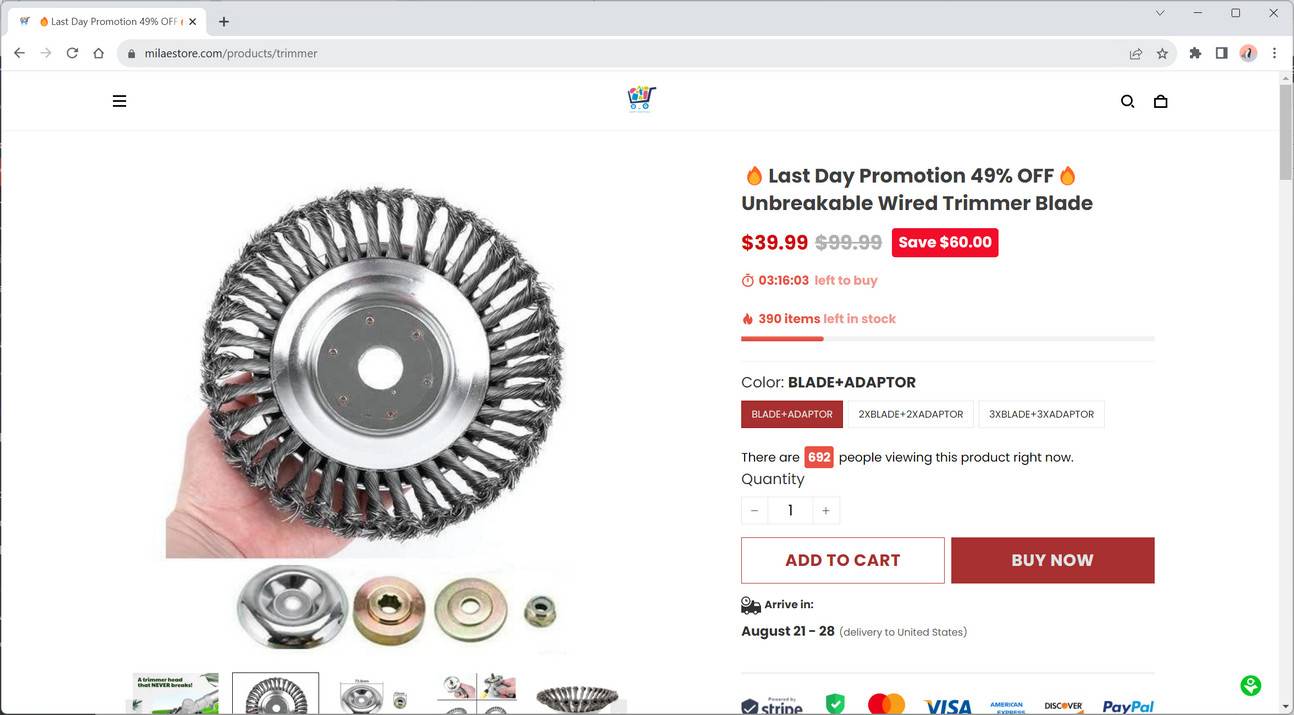1294x715 pixels.
Task: Open the tab search chevron
Action: coord(1159,13)
